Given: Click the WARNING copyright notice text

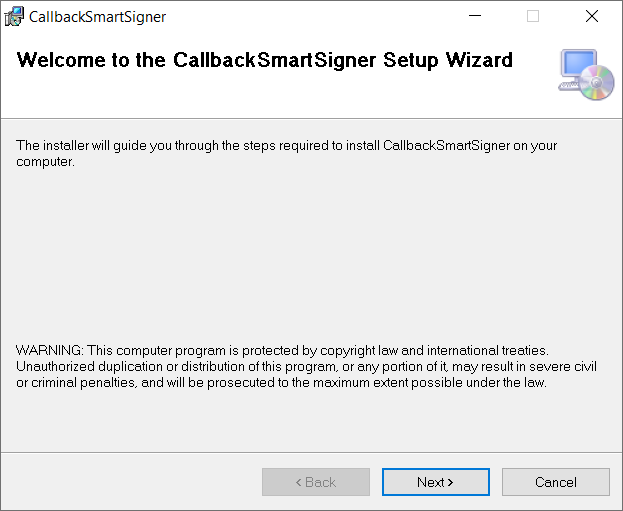Looking at the screenshot, I should [x=306, y=366].
